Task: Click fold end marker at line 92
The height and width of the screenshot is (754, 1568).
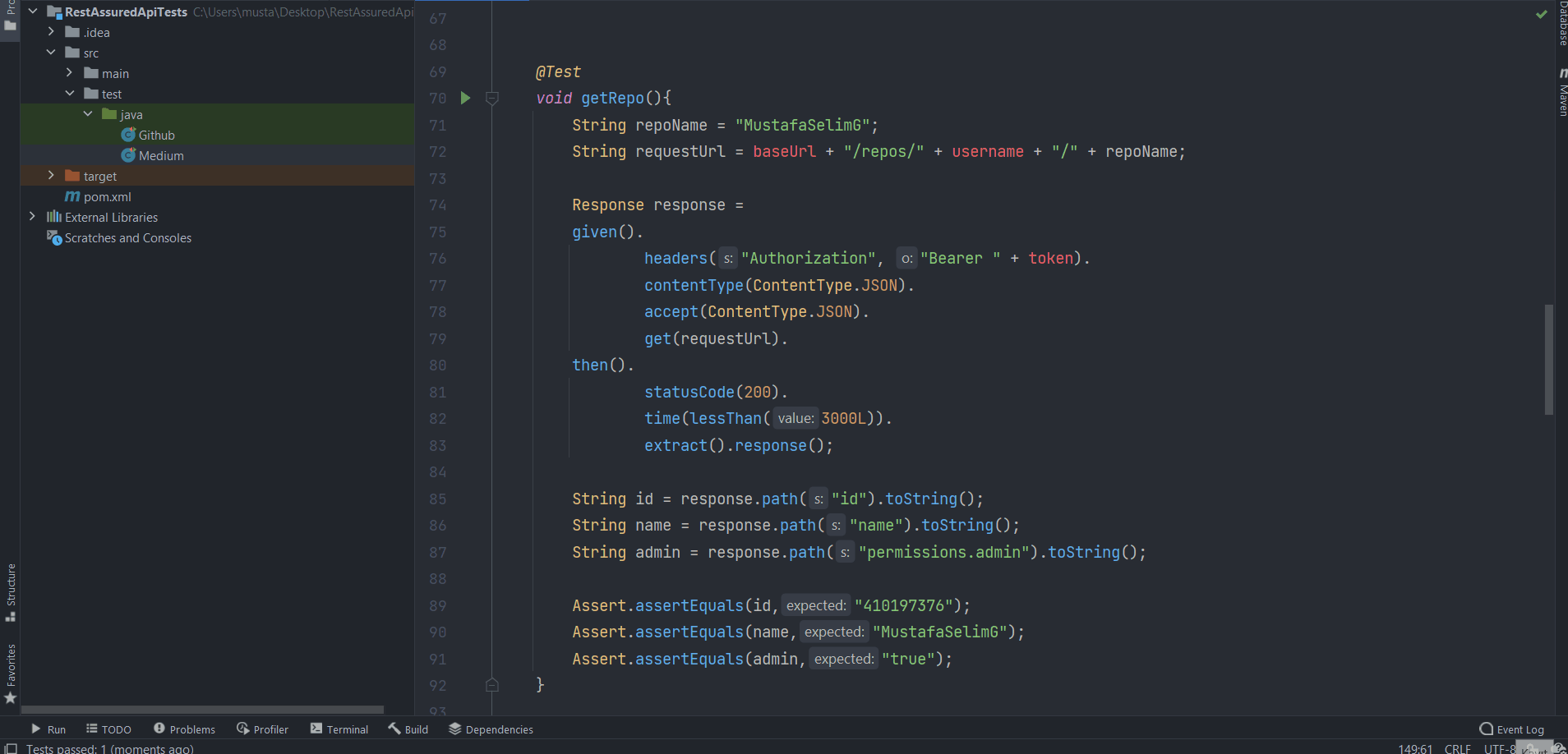Action: pyautogui.click(x=492, y=685)
